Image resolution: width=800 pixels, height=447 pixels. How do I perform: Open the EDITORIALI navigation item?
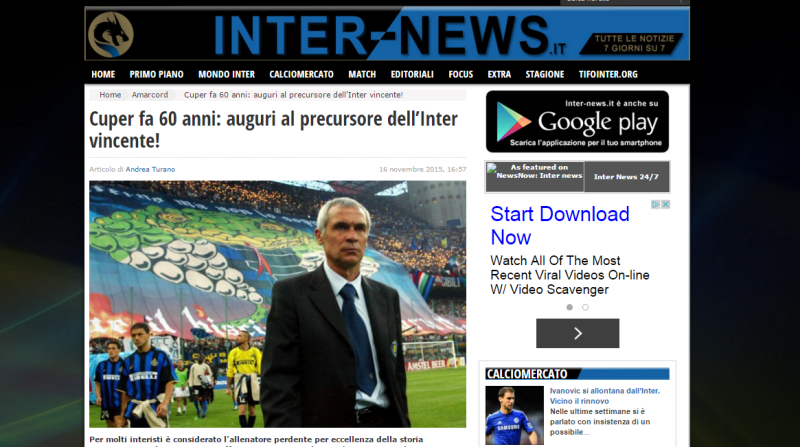point(412,74)
